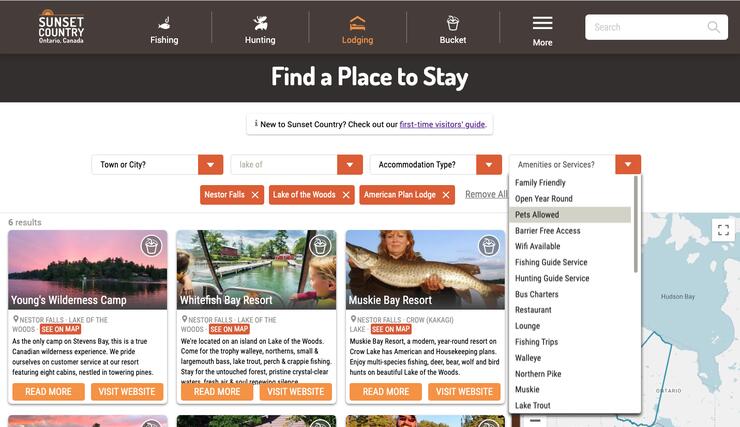The image size is (740, 427).
Task: Expand the Town or City dropdown
Action: 210,165
